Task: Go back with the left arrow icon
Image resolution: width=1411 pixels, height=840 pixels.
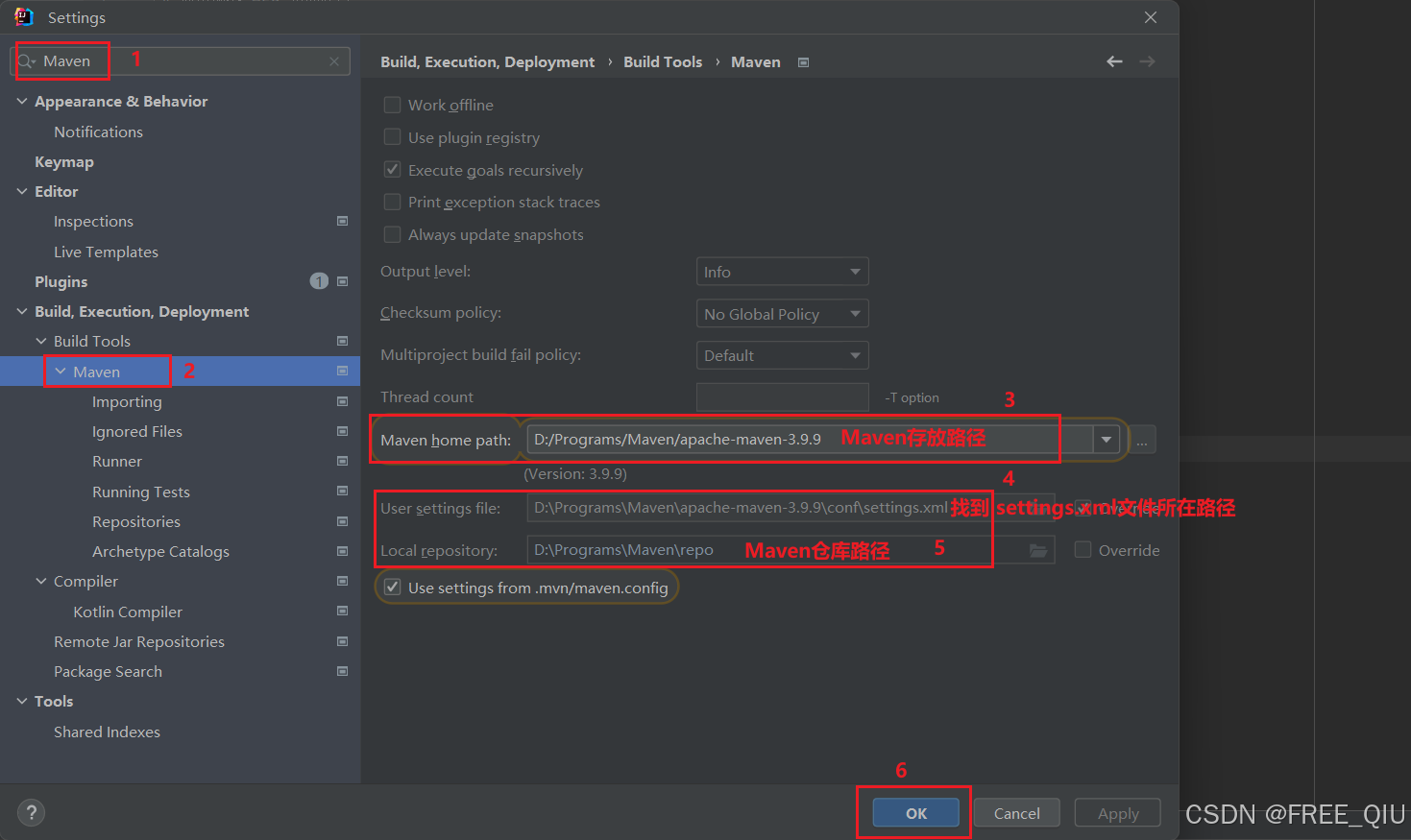Action: pyautogui.click(x=1114, y=61)
